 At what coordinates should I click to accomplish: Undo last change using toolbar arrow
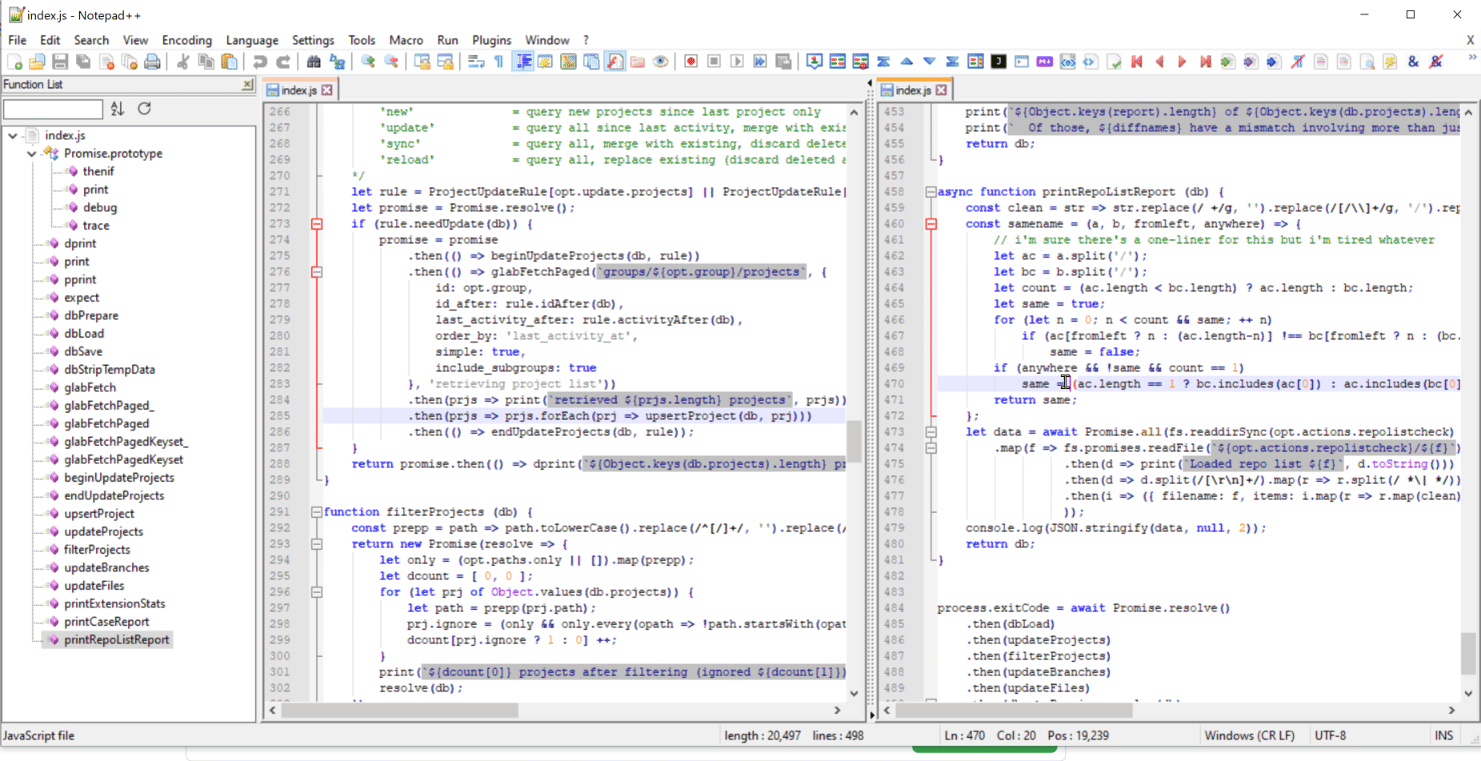pyautogui.click(x=260, y=62)
